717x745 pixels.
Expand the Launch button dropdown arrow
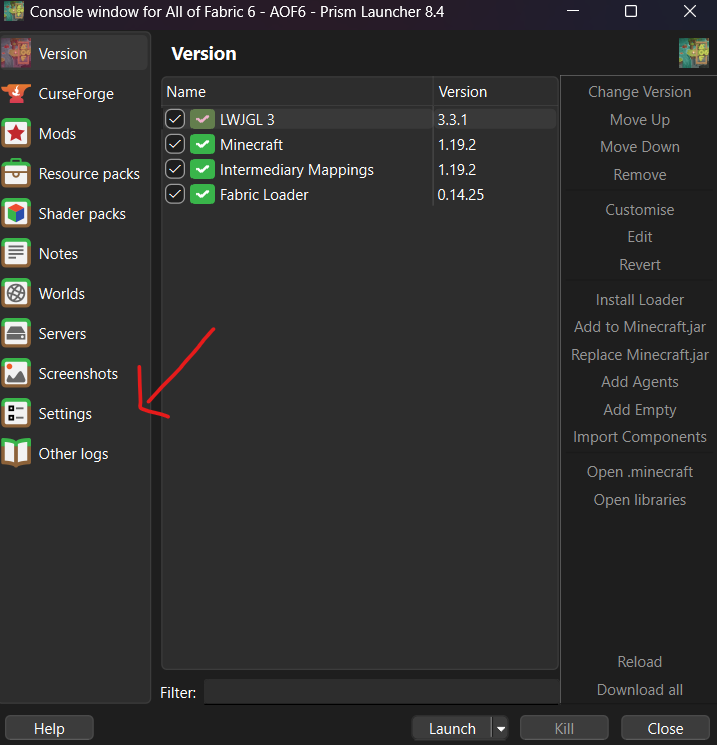[500, 729]
